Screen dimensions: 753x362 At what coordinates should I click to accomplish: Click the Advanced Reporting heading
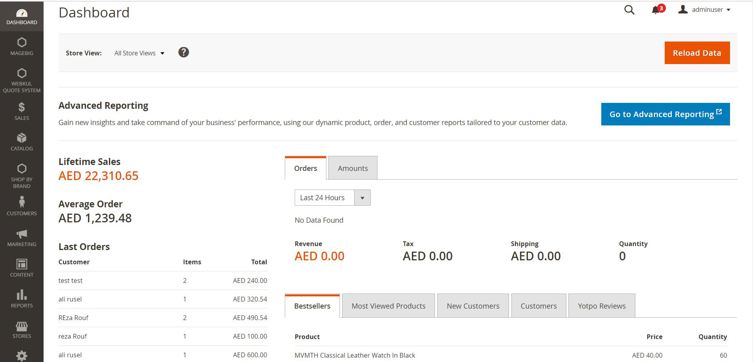click(x=103, y=106)
